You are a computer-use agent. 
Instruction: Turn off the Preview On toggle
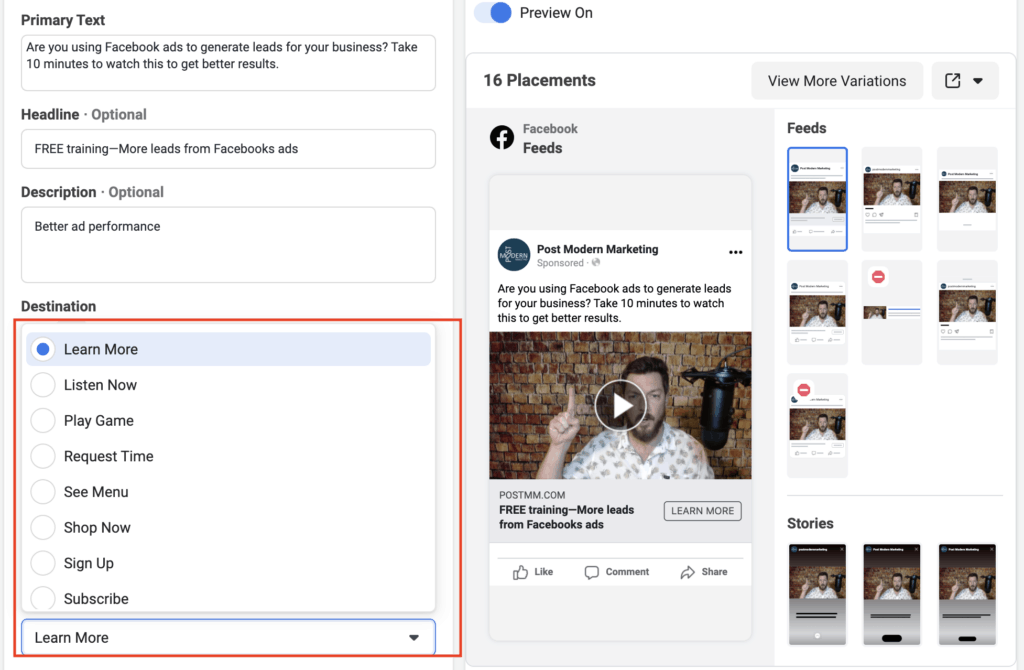pos(492,13)
